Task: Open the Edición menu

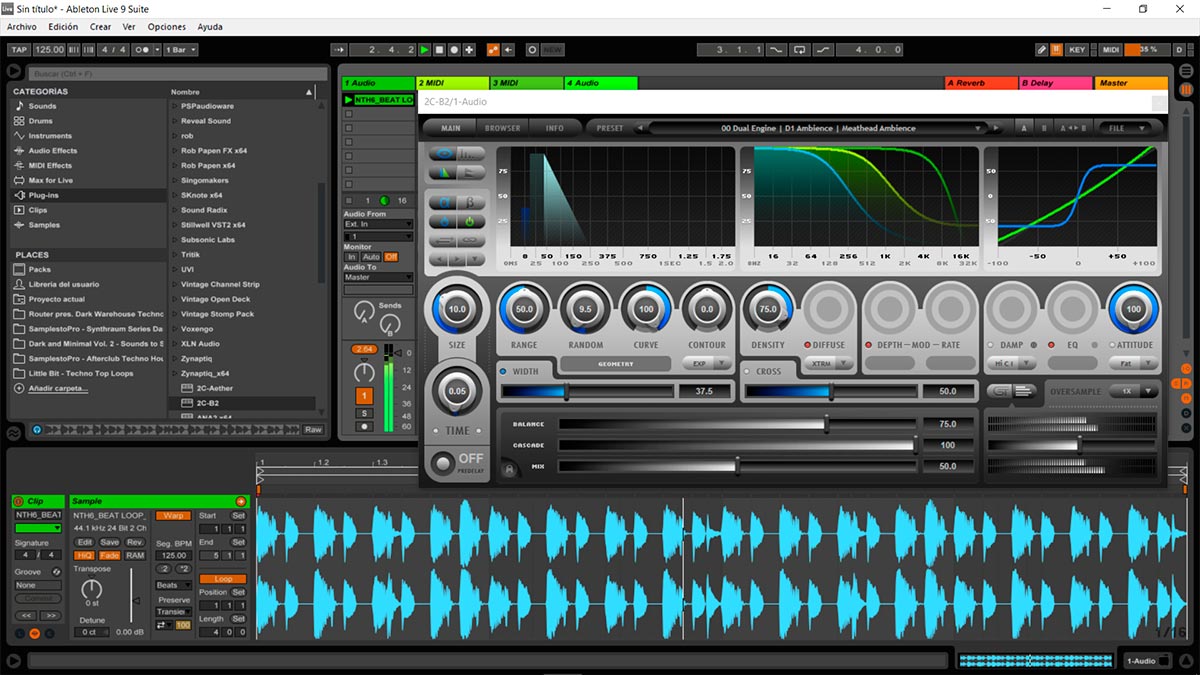Action: [x=63, y=27]
